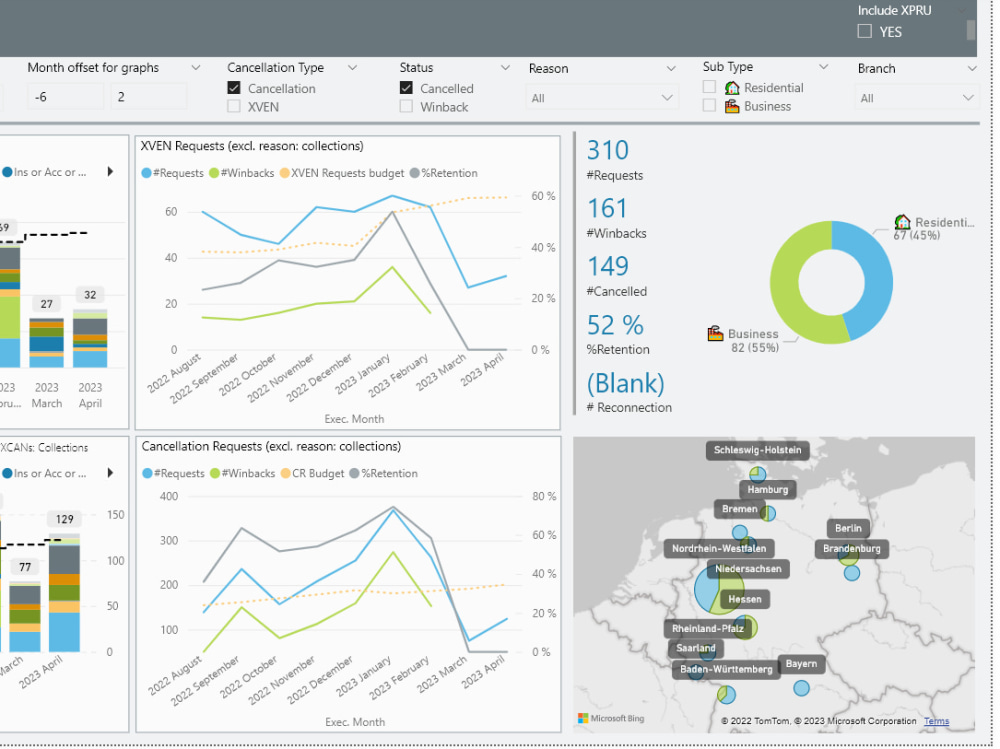This screenshot has width=1000, height=749.
Task: Expand the 'Ins or Acc or...' legend arrow
Action: pyautogui.click(x=110, y=171)
